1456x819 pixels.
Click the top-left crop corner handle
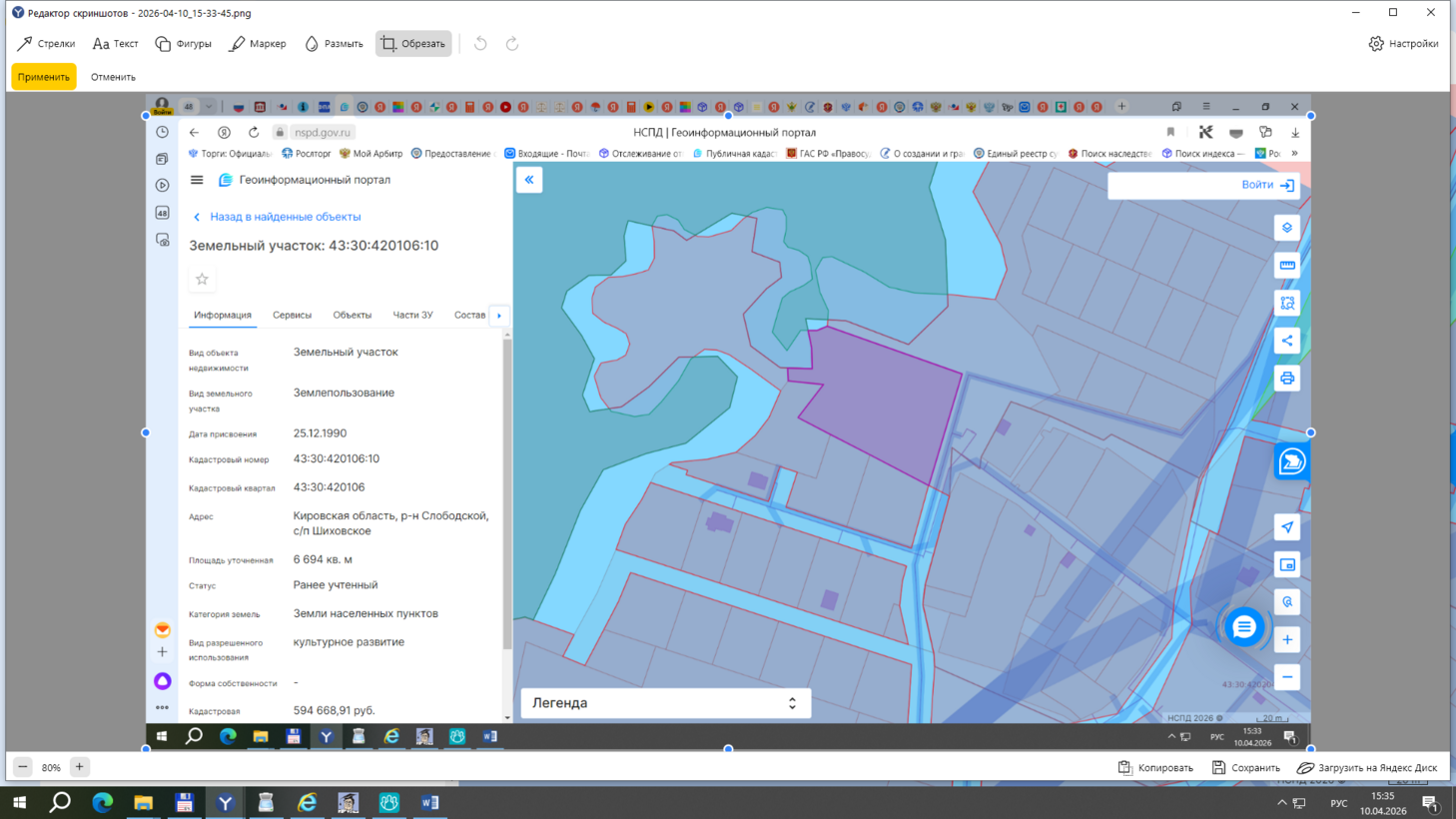pos(146,116)
